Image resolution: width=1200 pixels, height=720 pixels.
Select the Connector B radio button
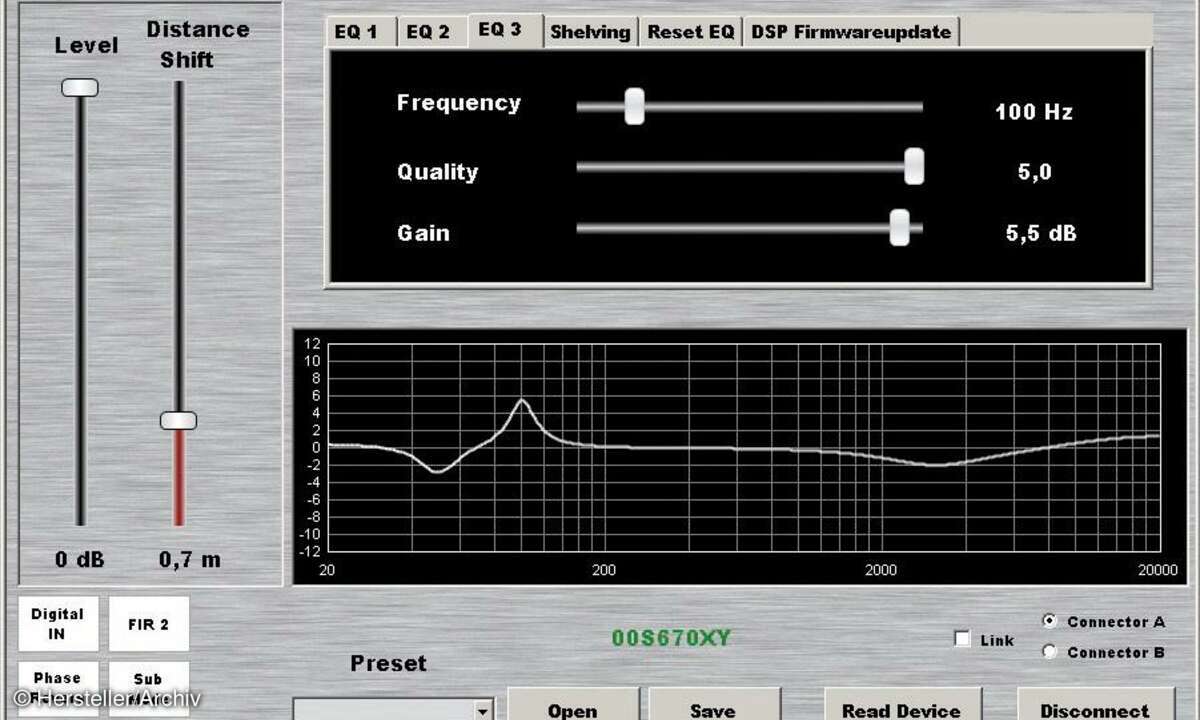pyautogui.click(x=1049, y=652)
